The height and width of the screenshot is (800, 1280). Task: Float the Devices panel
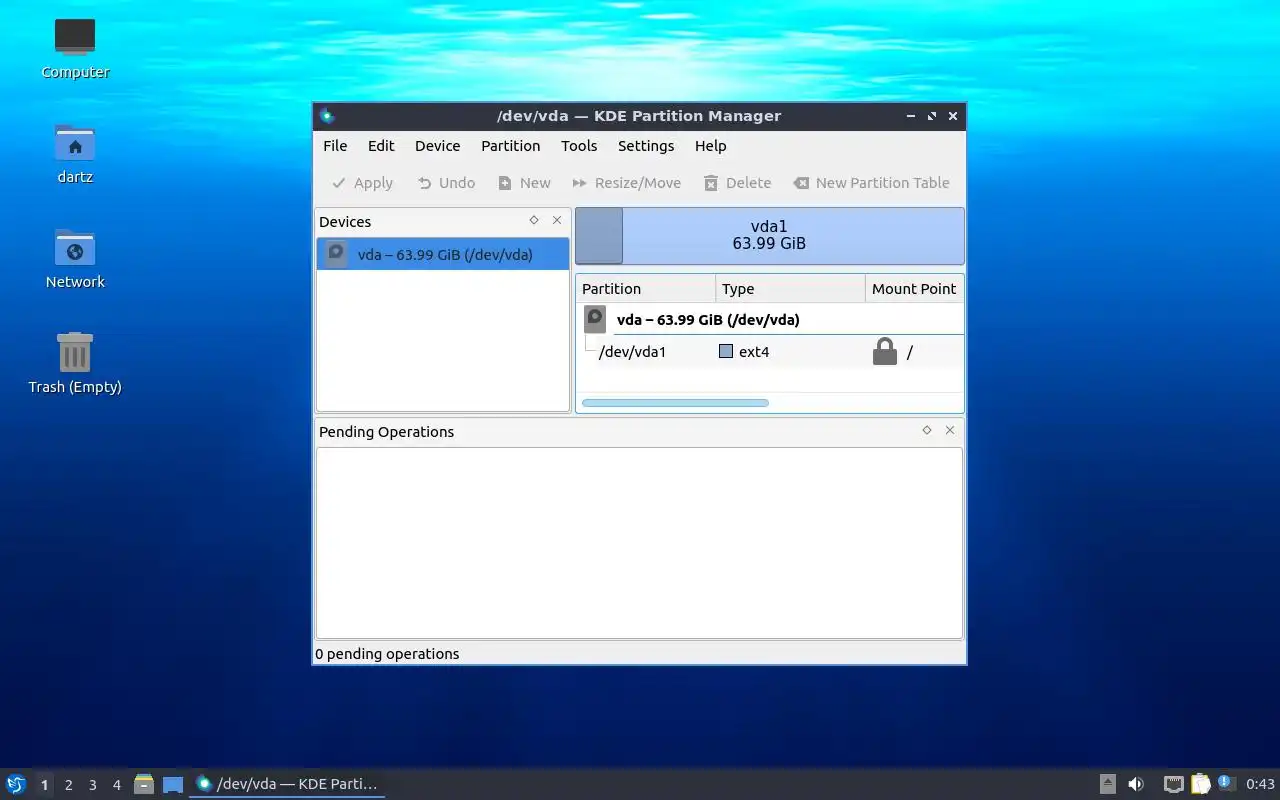[534, 220]
